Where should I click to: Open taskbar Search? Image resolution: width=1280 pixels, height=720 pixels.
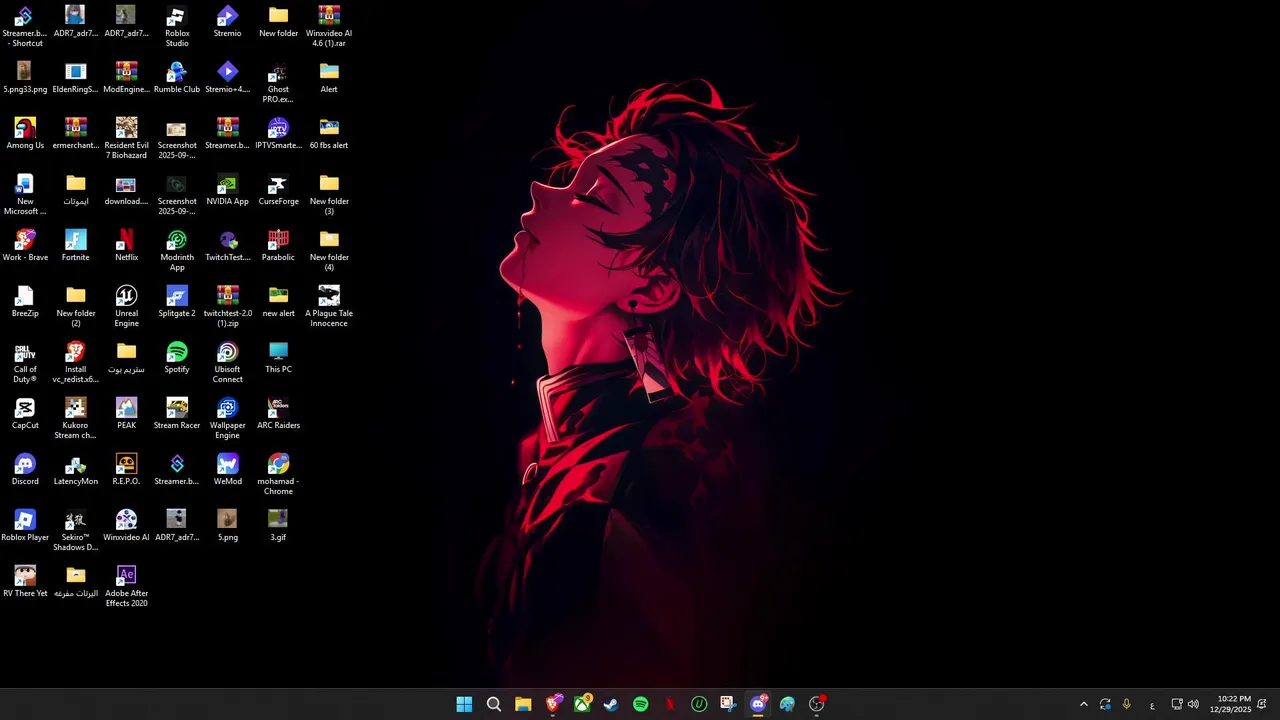[x=494, y=704]
